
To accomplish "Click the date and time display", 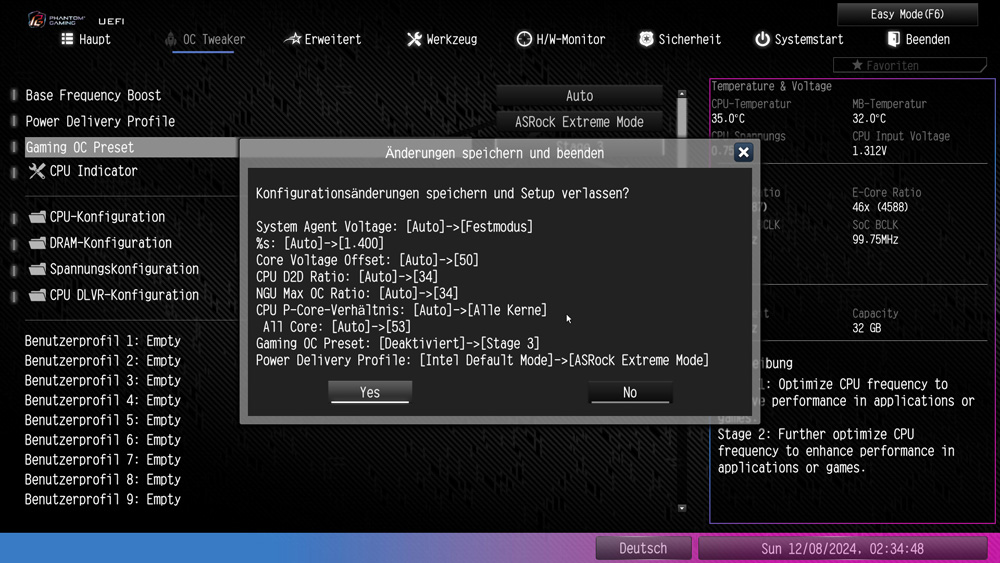I will coord(842,548).
